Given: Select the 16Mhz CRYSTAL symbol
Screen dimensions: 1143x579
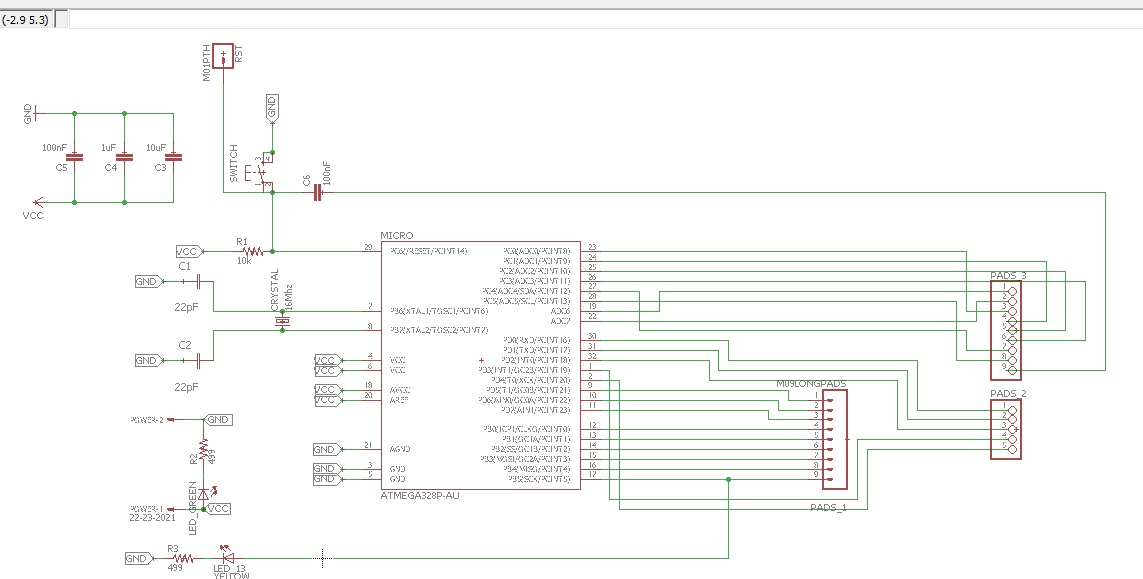Looking at the screenshot, I should (x=281, y=322).
